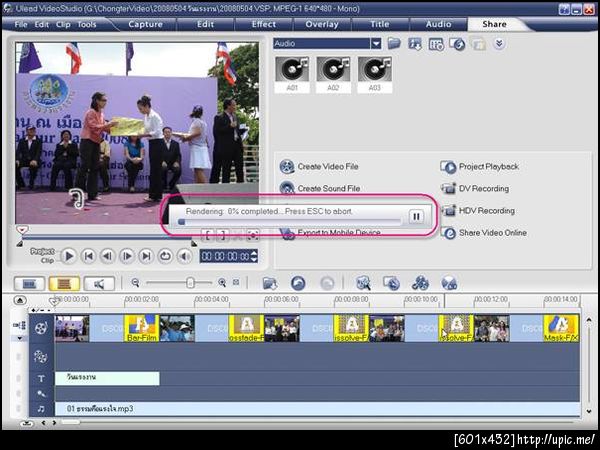Click Project Playback

479,166
